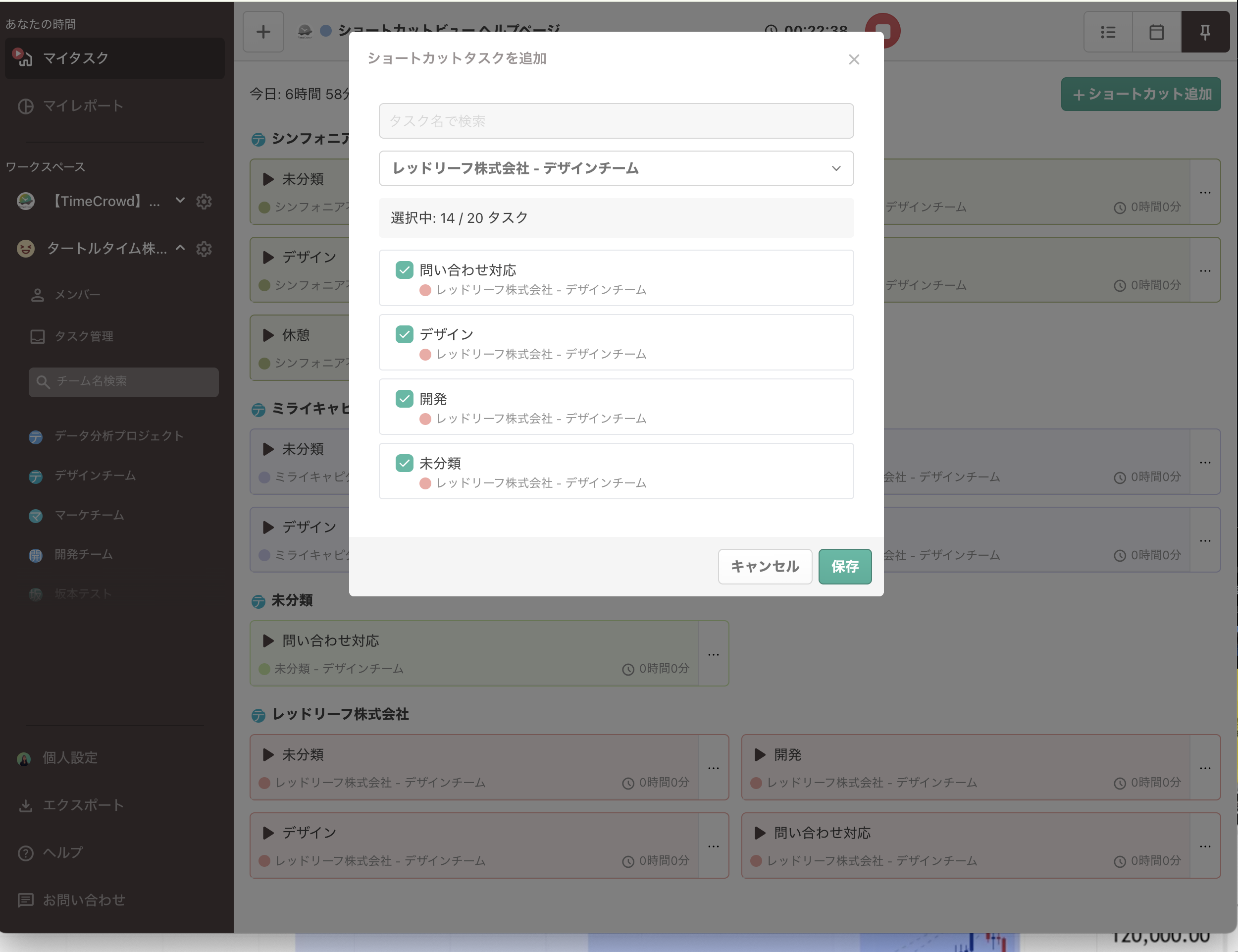1238x952 pixels.
Task: Open the calendar view icon
Action: coord(1156,32)
